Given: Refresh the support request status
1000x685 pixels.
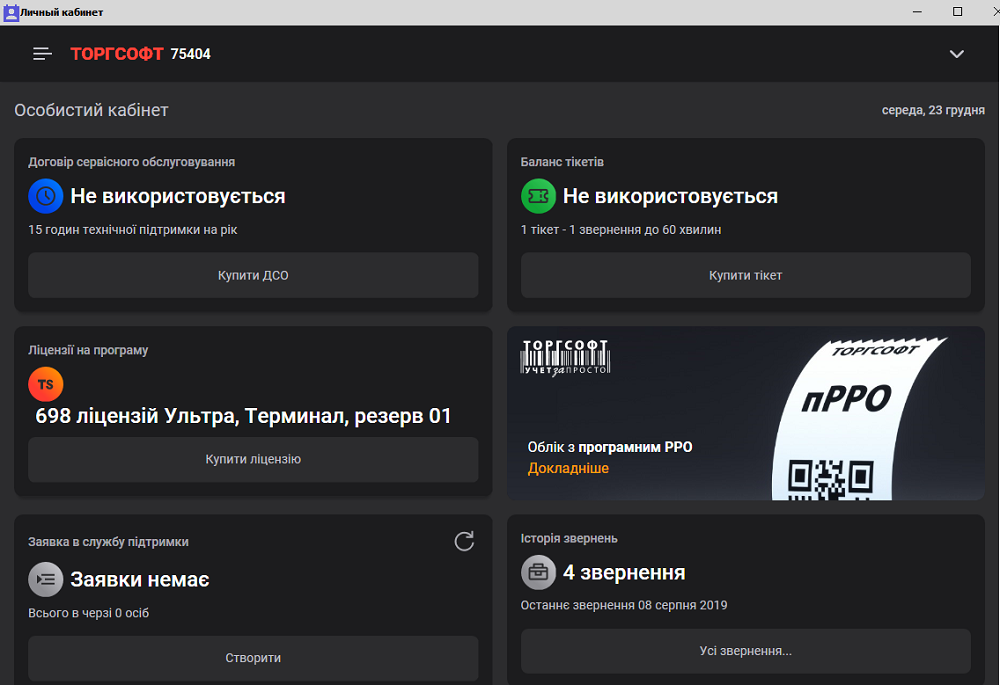Looking at the screenshot, I should tap(464, 541).
